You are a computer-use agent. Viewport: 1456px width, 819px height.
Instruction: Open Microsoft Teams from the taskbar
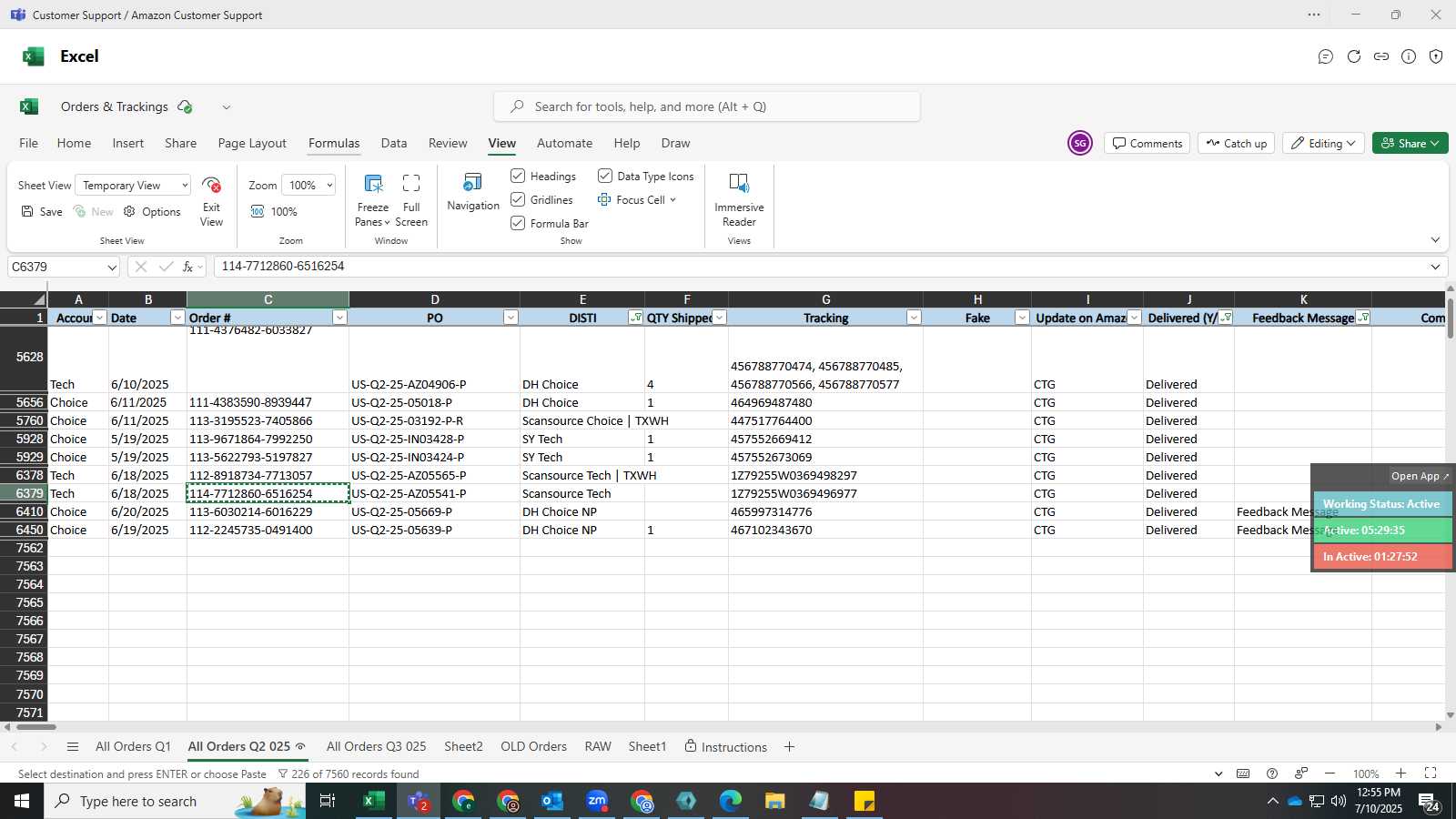pyautogui.click(x=419, y=801)
